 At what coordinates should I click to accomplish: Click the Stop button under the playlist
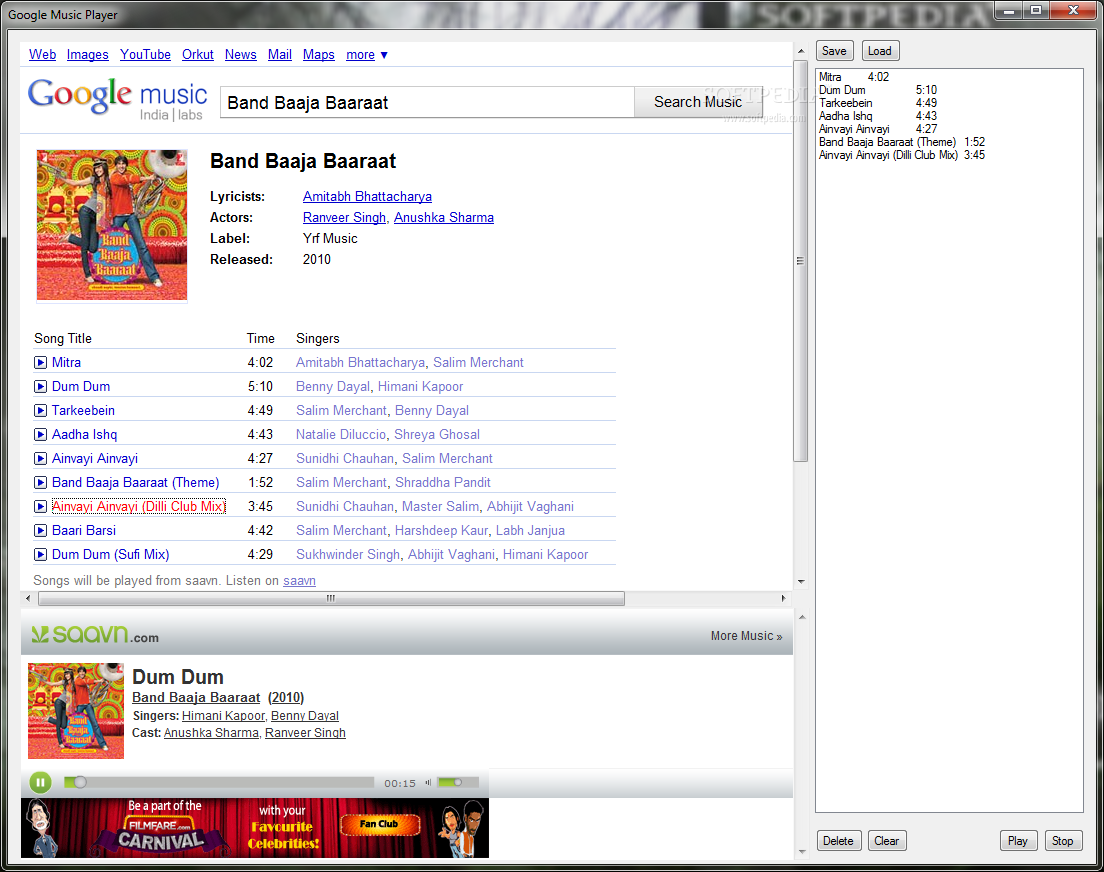[x=1062, y=841]
